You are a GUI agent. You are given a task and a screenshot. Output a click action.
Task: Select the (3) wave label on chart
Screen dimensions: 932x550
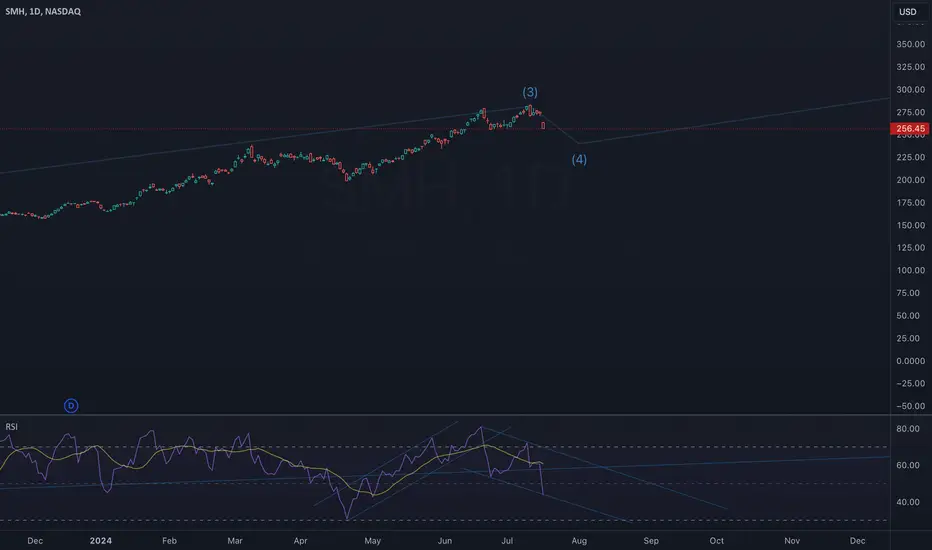point(530,92)
